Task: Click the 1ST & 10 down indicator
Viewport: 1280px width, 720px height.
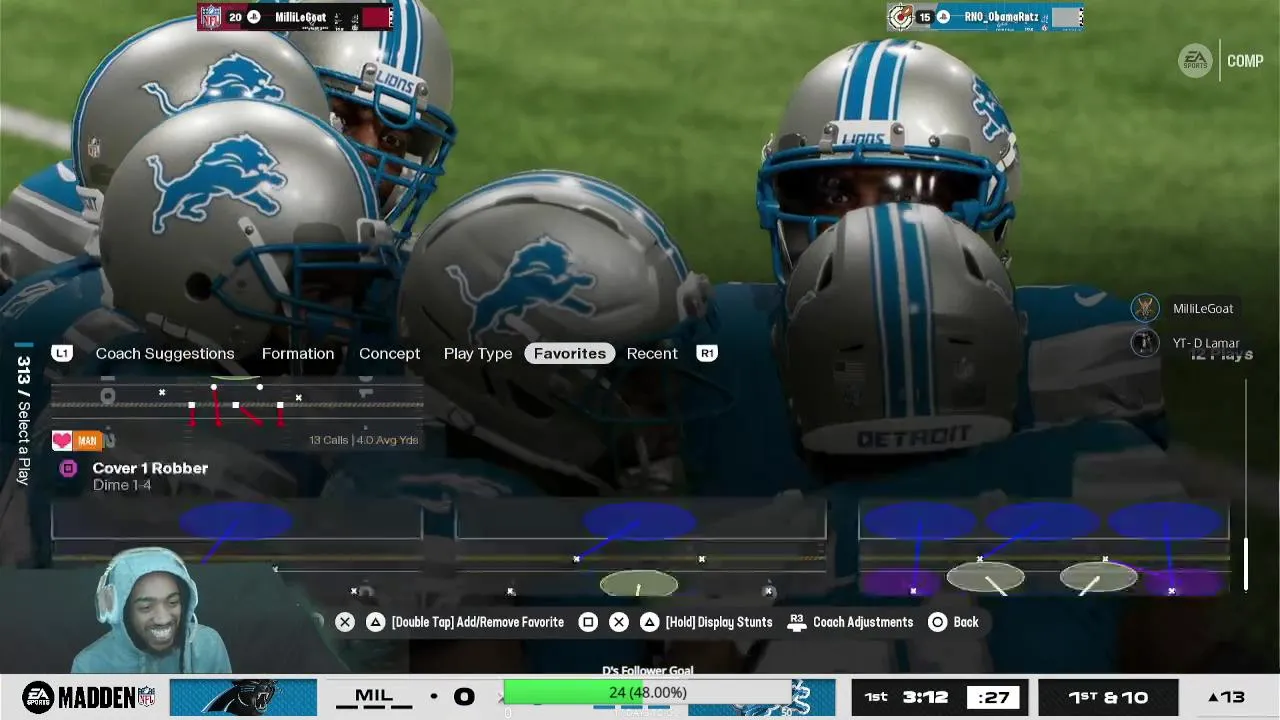Action: (1108, 697)
